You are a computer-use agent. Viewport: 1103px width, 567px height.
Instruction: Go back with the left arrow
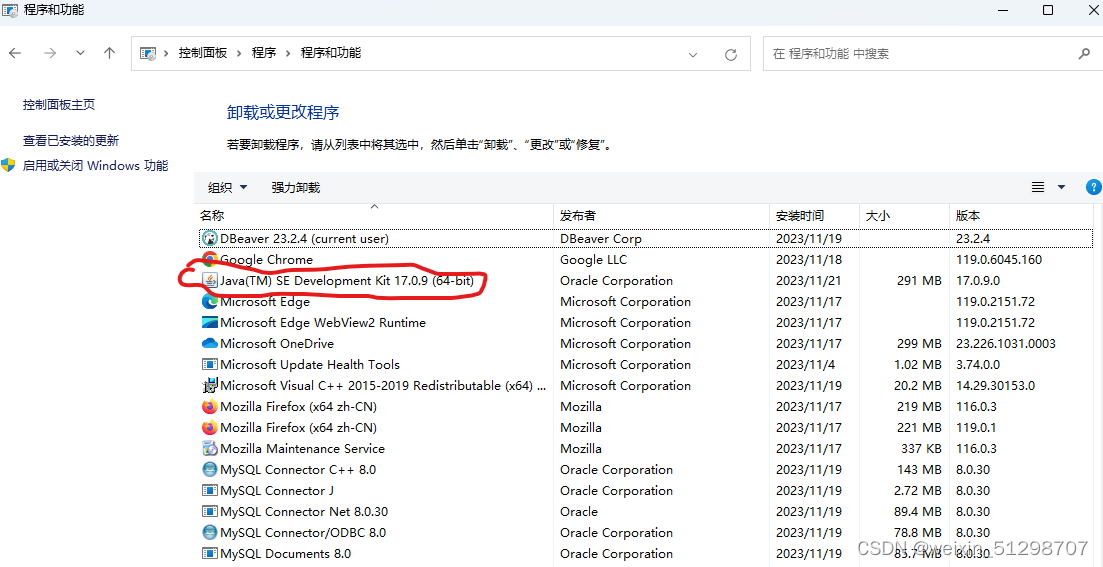[15, 53]
